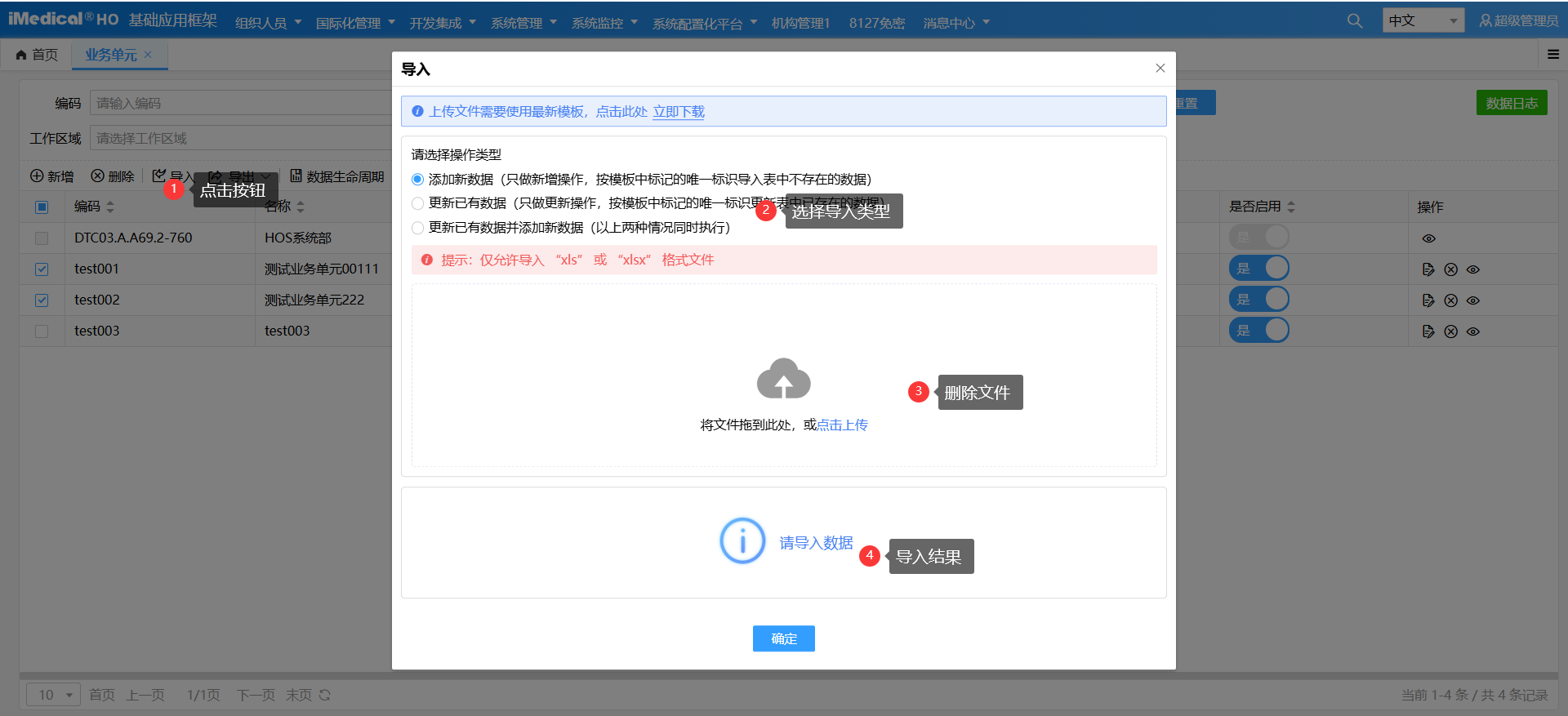Image resolution: width=1568 pixels, height=716 pixels.
Task: Toggle the 是否启用 switch for test001
Action: pos(1258,268)
